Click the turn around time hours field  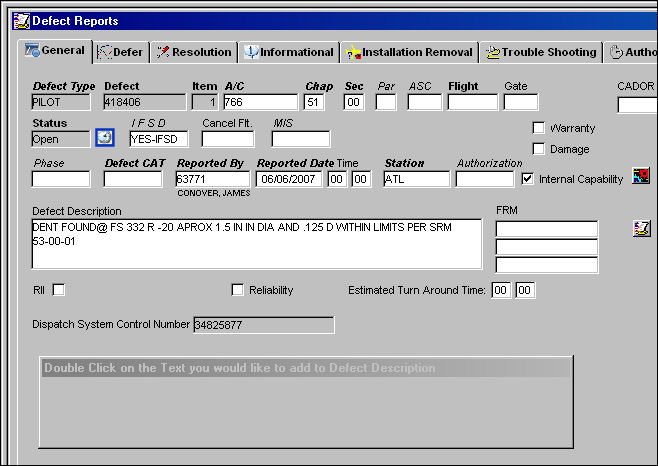[501, 290]
